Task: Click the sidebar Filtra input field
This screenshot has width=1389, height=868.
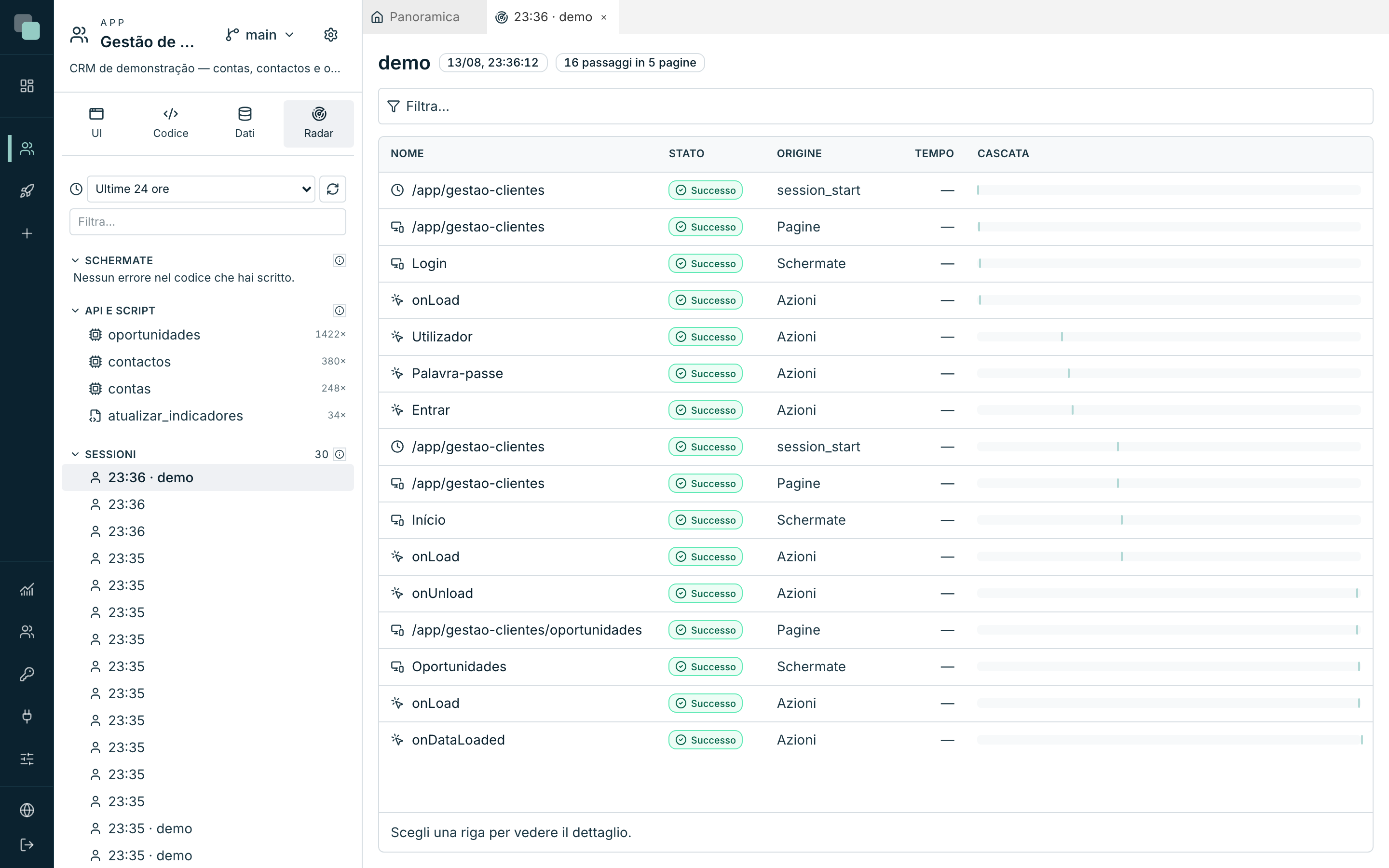Action: pyautogui.click(x=208, y=222)
